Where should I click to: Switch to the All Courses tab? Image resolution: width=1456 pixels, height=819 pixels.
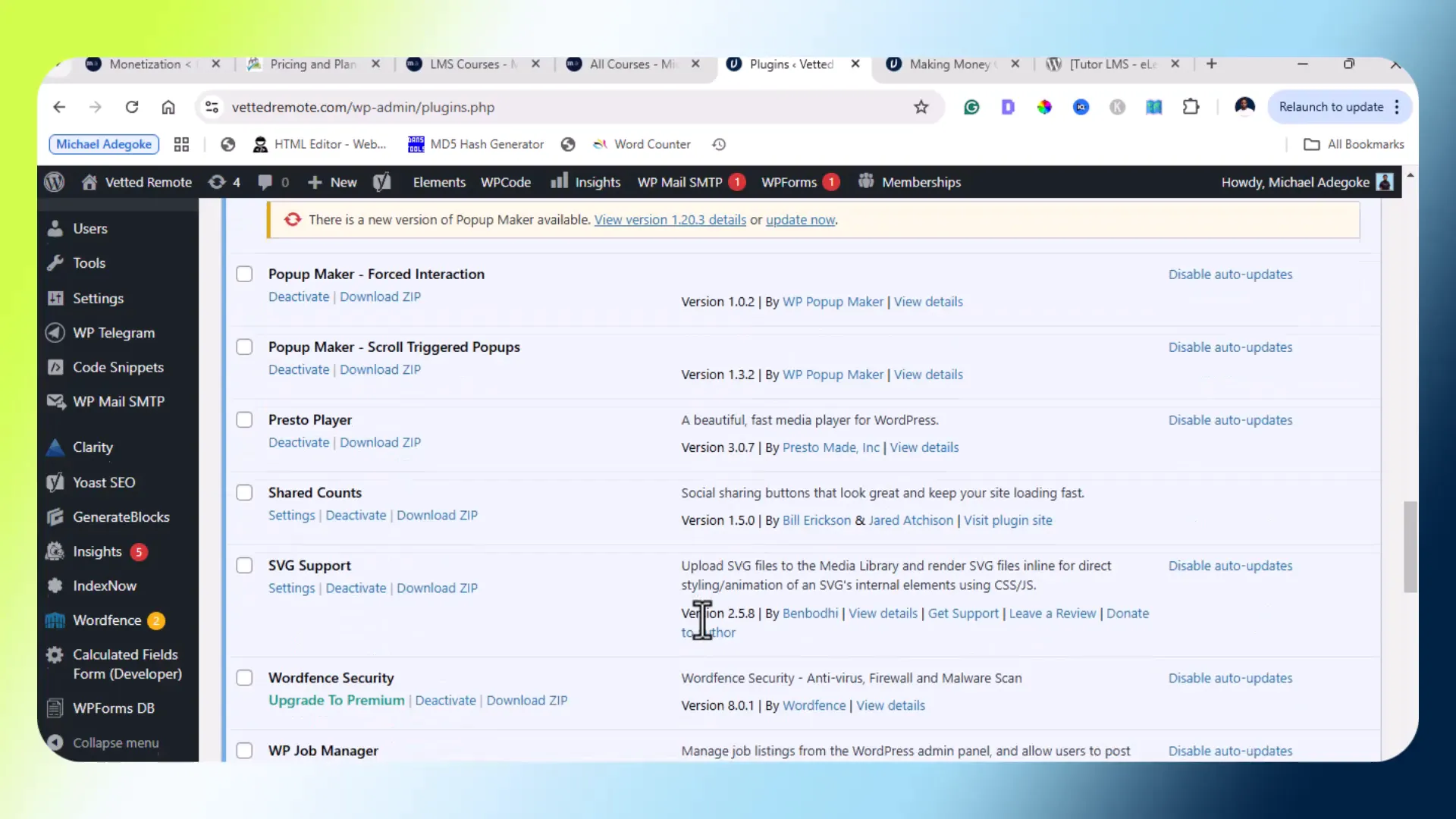coord(633,64)
